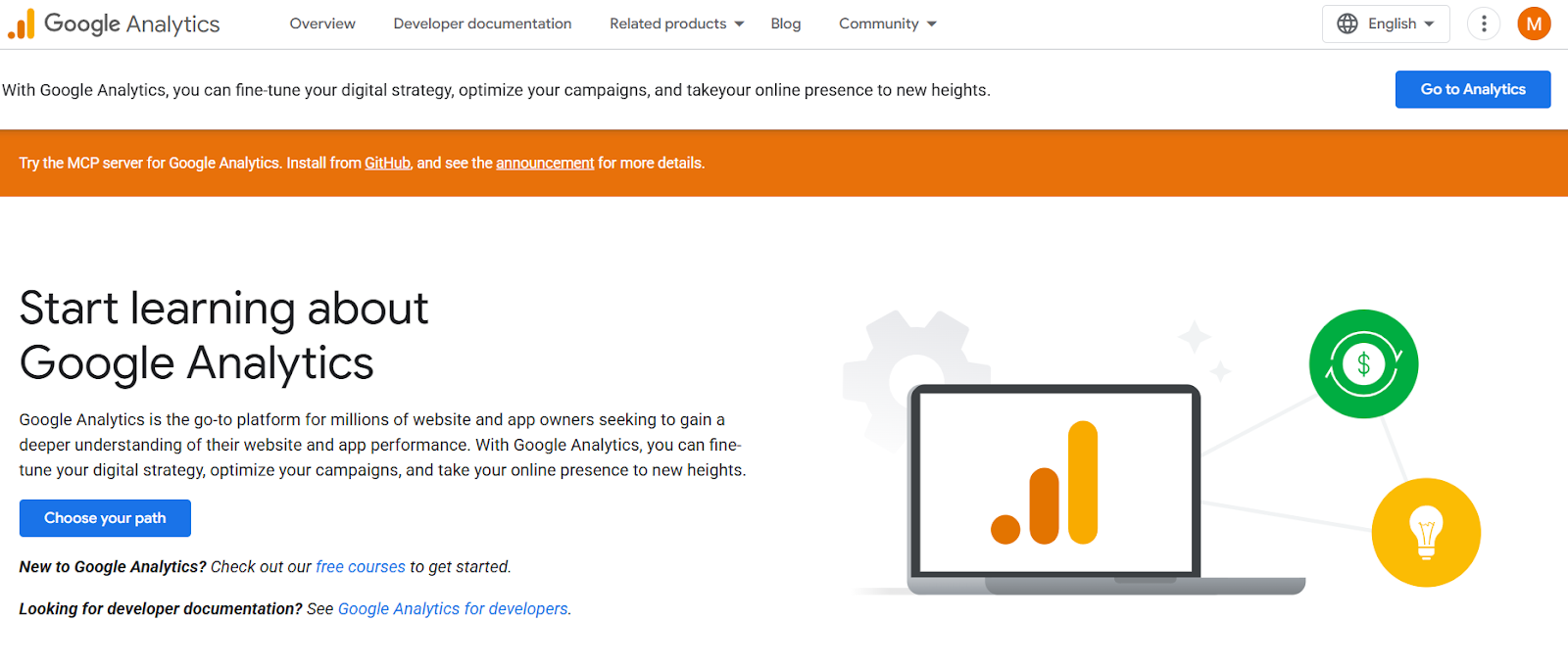This screenshot has width=1568, height=670.
Task: Open the orange 'M' account avatar
Action: click(x=1534, y=24)
